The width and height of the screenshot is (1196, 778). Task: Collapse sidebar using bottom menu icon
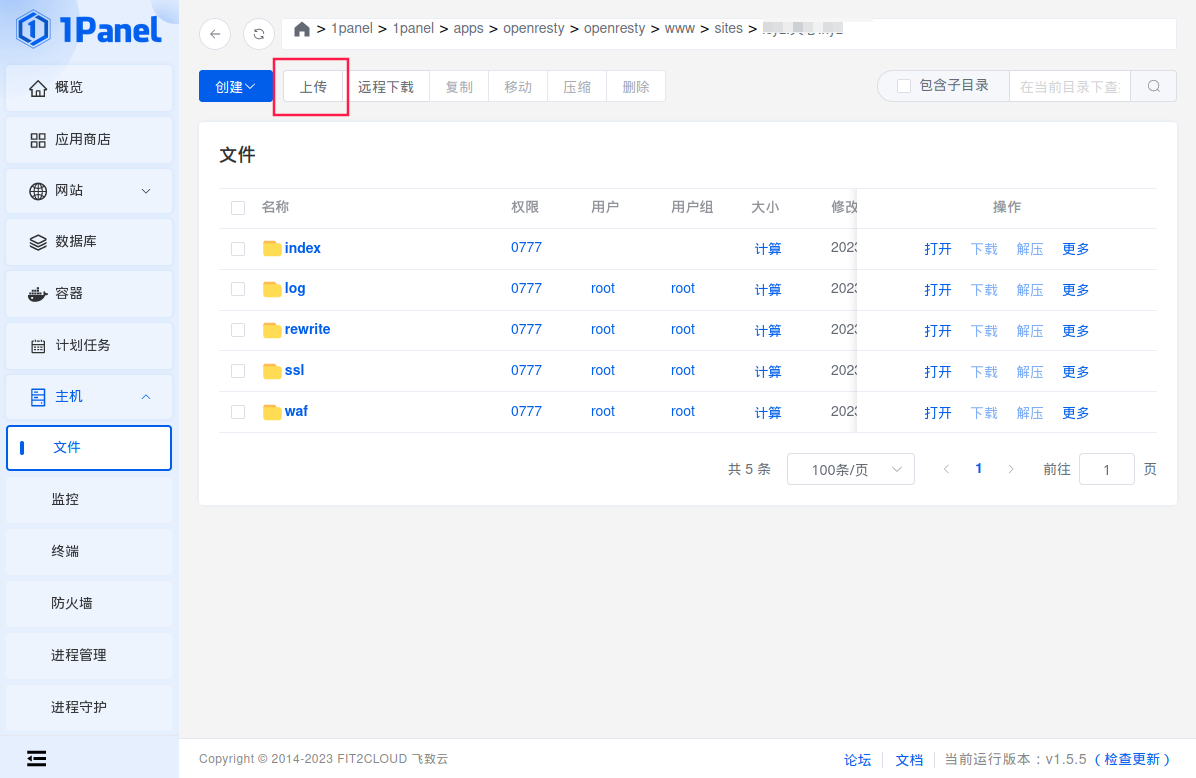[x=37, y=758]
